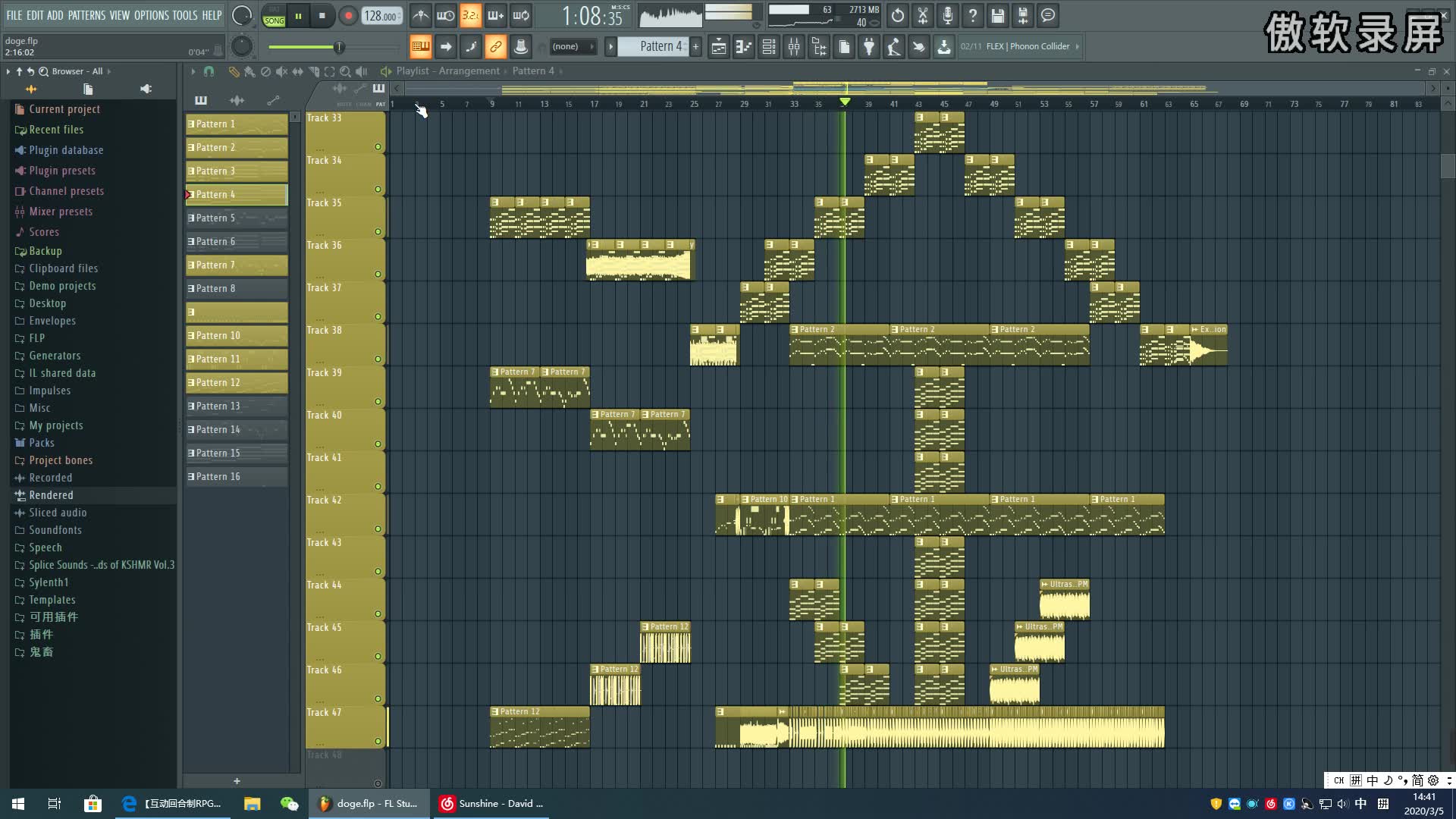
Task: Open the plugin picker icon
Action: click(x=869, y=46)
